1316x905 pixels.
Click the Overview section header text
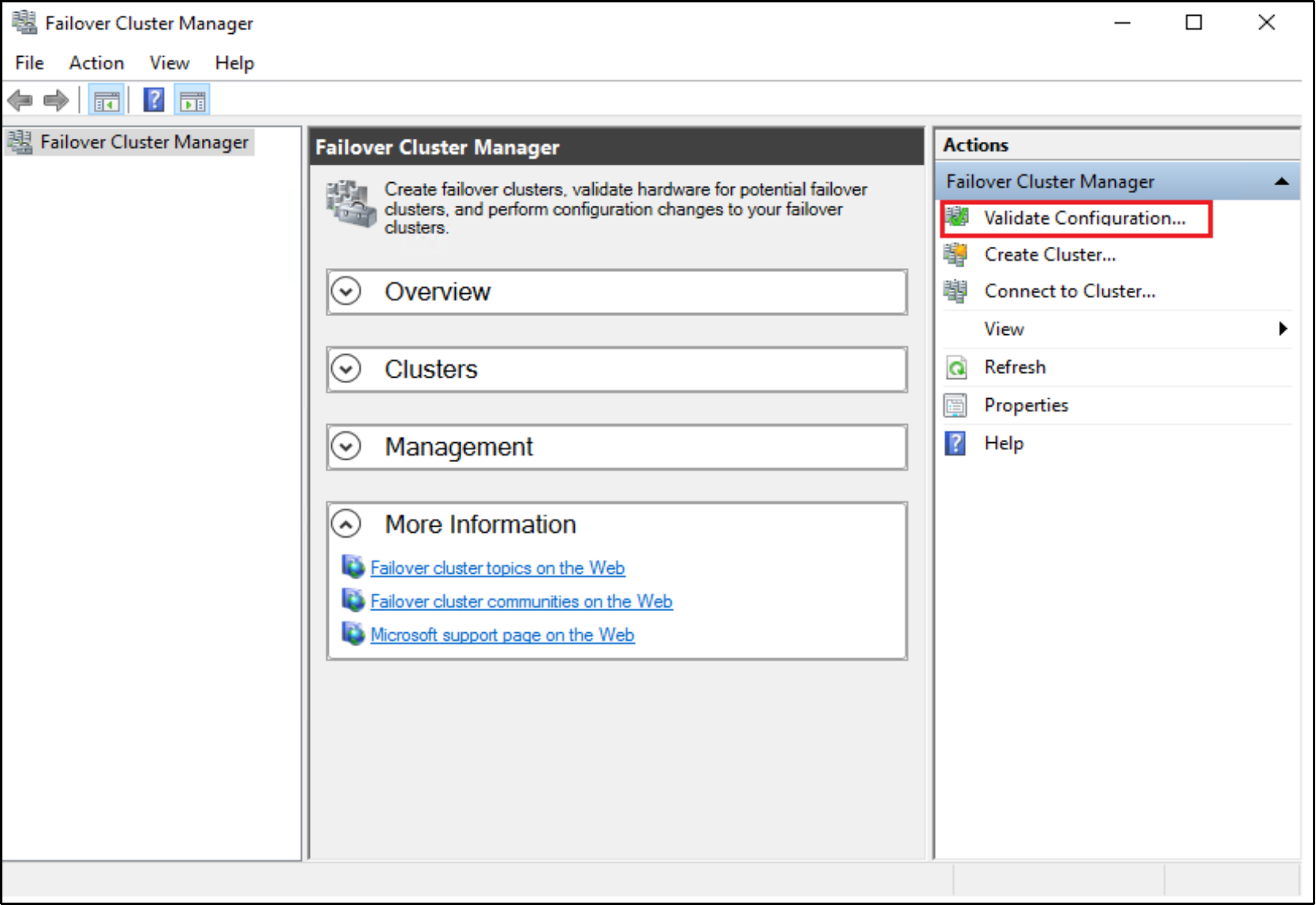[x=438, y=292]
